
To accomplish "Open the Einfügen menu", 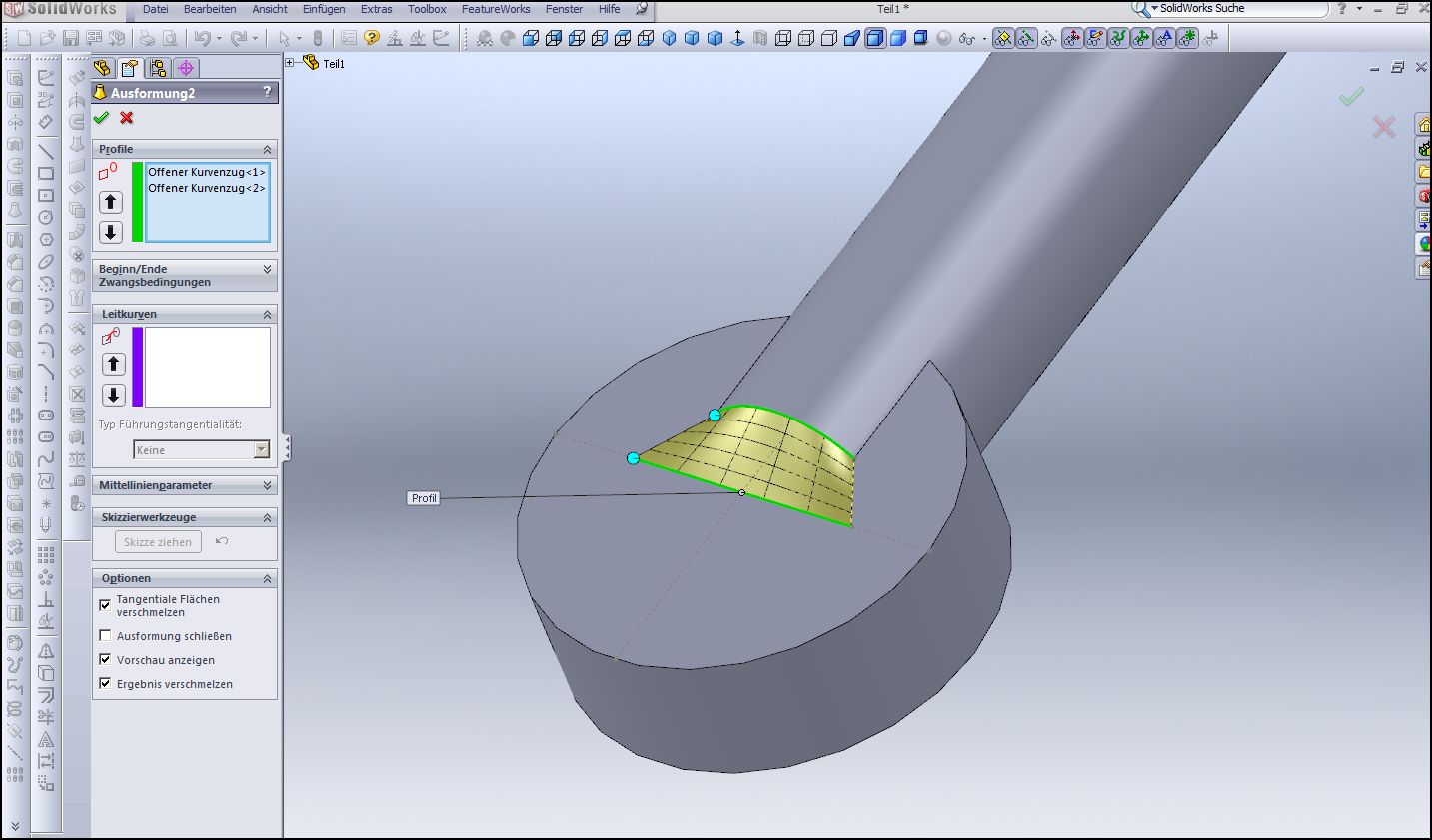I will point(324,9).
